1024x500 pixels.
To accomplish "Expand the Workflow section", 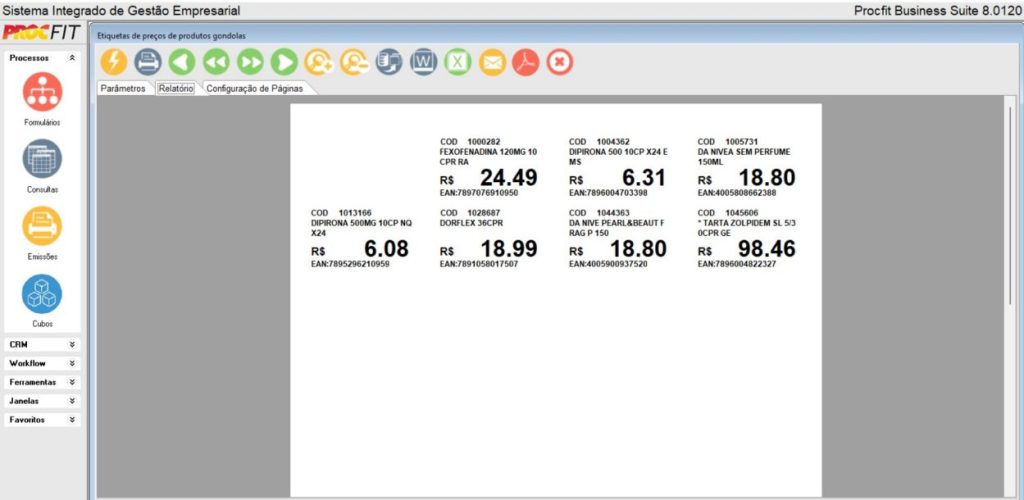I will [72, 363].
